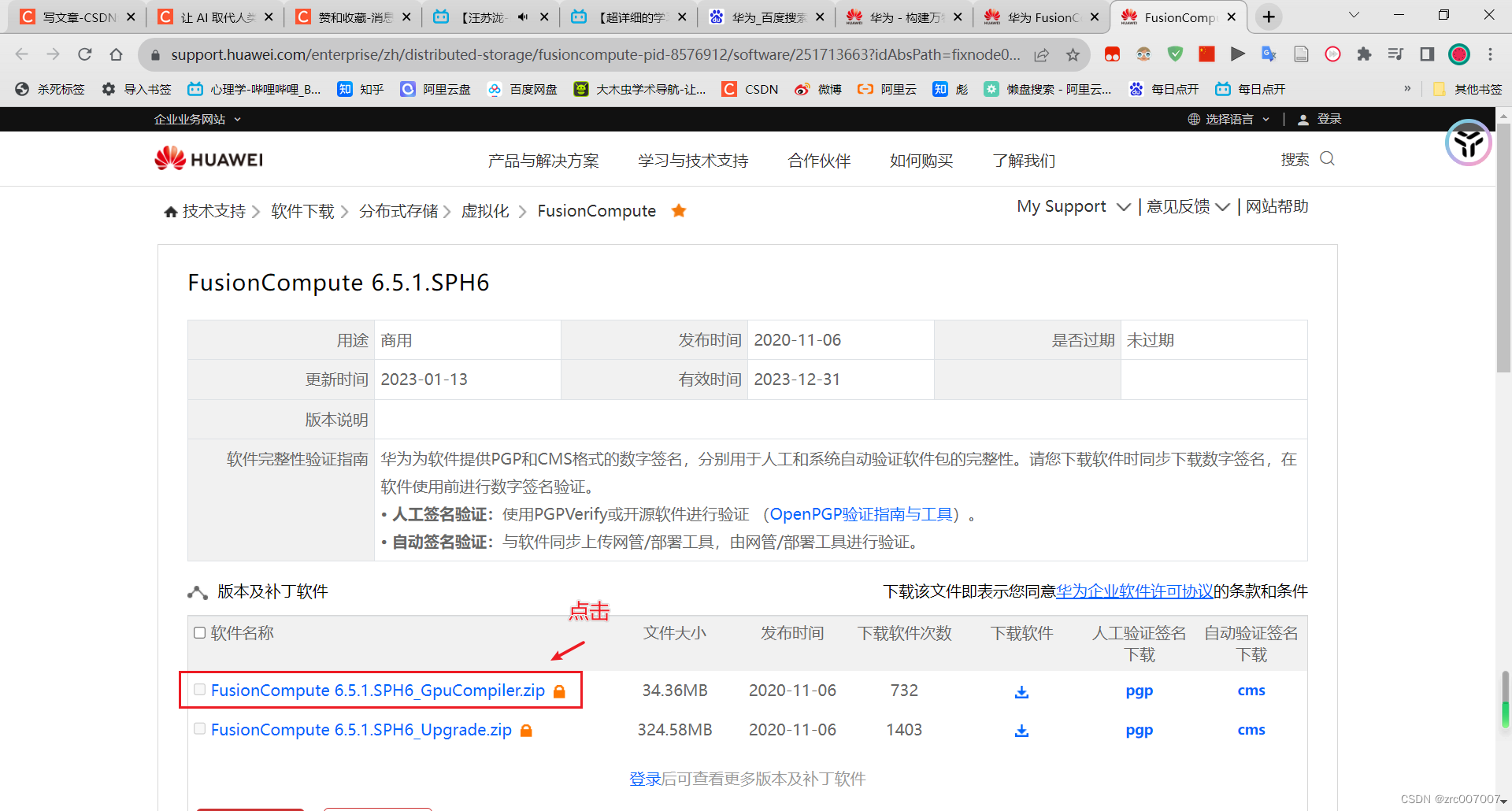The image size is (1512, 811).
Task: Go to 软件下载 breadcrumb
Action: click(302, 211)
